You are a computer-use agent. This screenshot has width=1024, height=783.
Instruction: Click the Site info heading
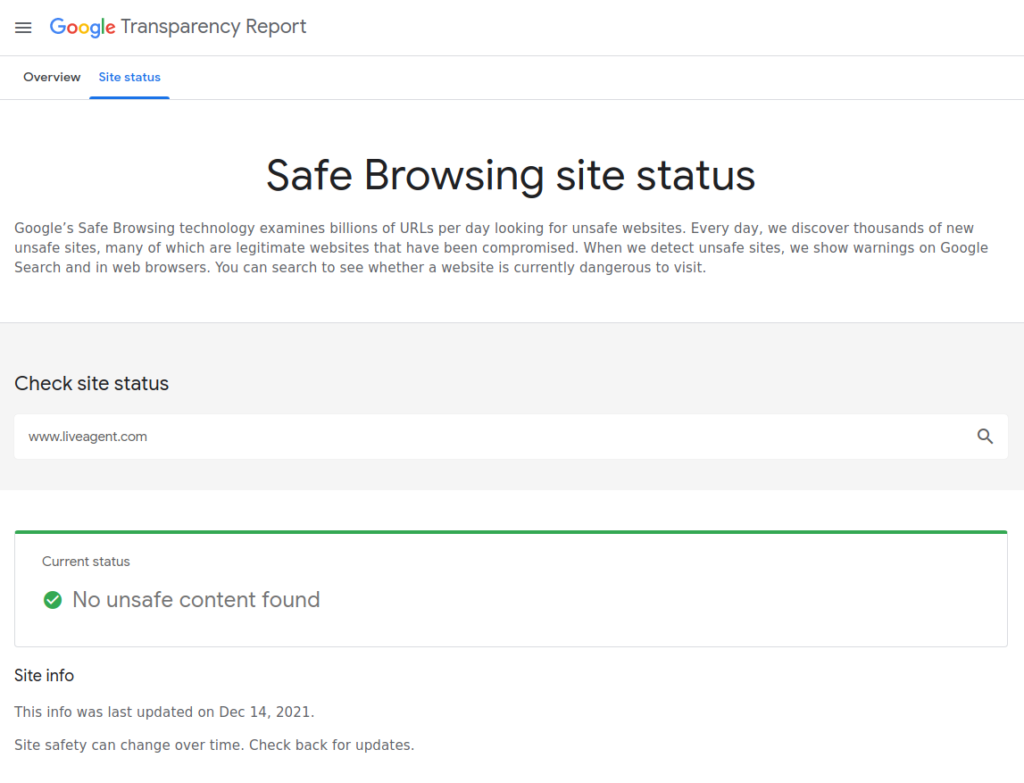point(44,675)
